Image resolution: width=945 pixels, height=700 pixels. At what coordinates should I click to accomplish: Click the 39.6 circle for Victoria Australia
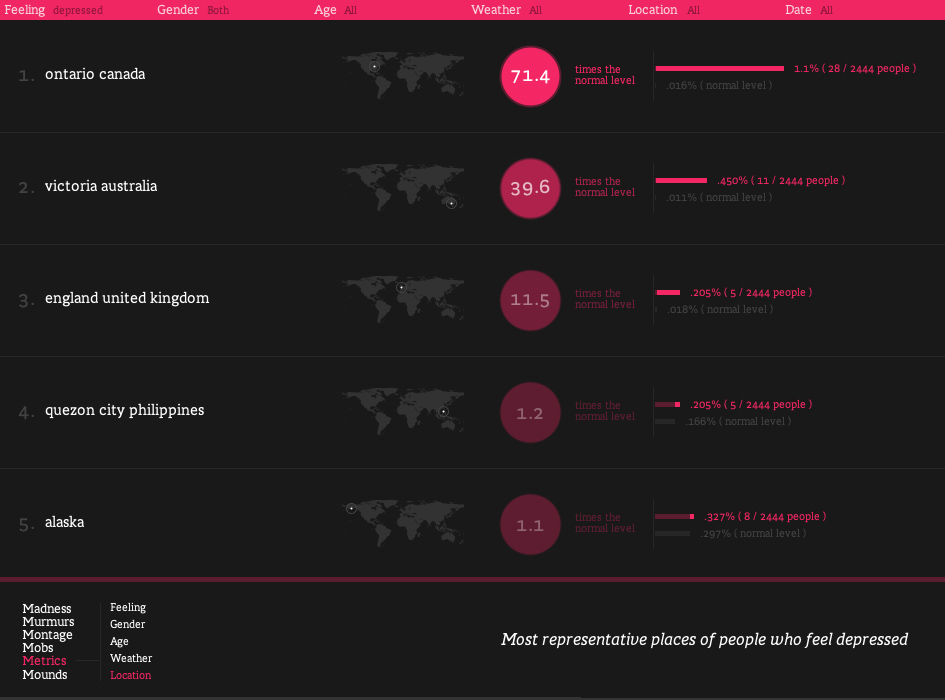530,188
